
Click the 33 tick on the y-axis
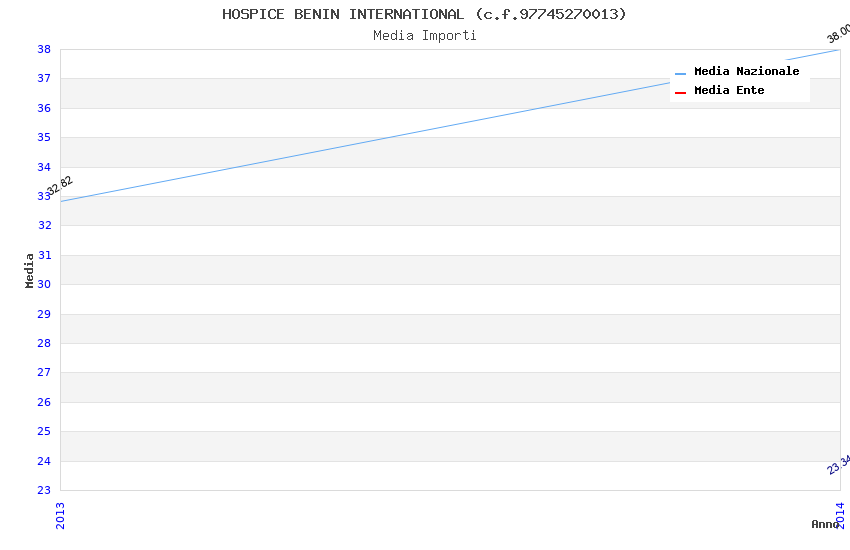click(x=44, y=196)
